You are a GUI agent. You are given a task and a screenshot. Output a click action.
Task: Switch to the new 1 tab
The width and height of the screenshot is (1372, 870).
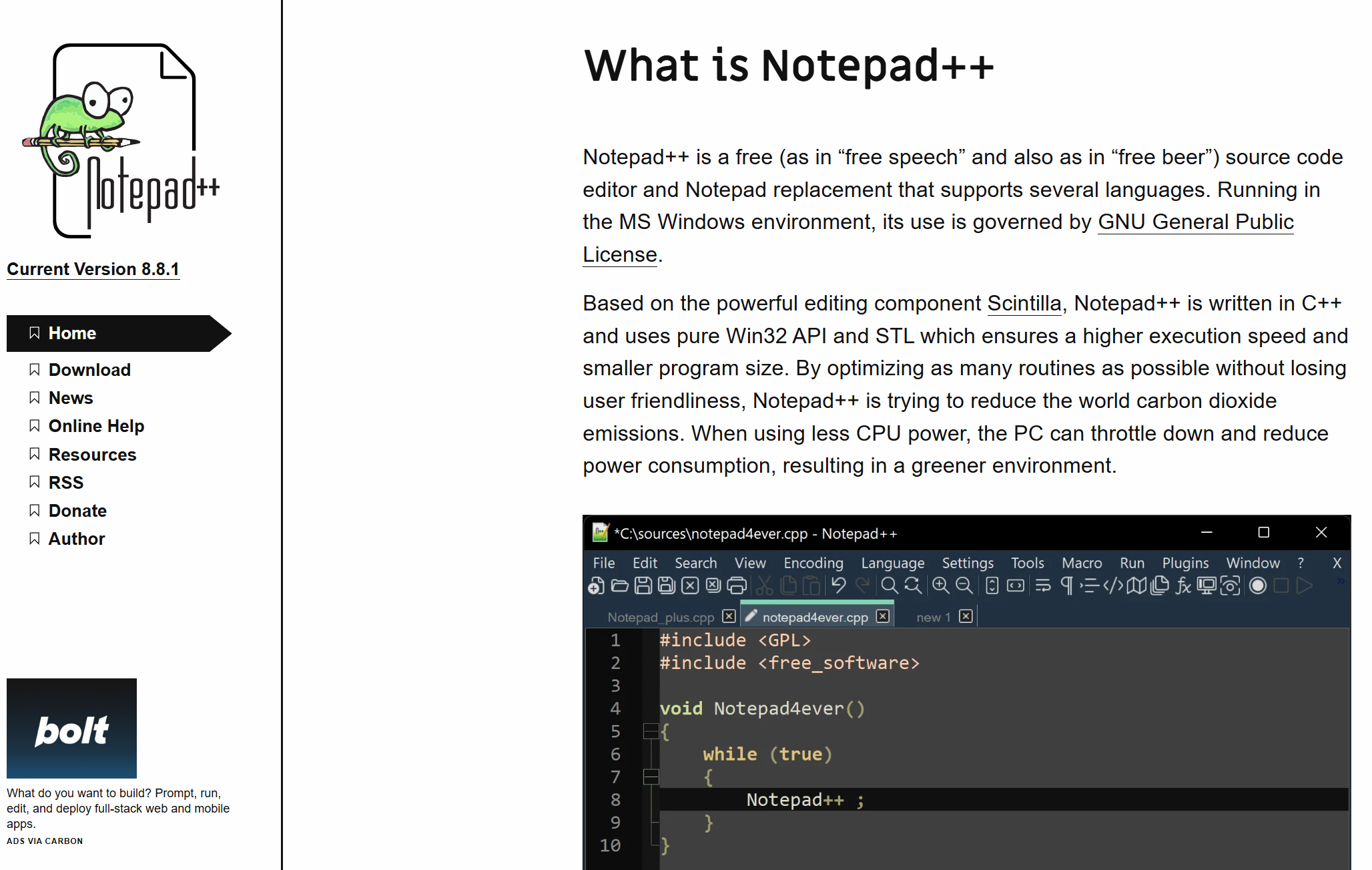(933, 617)
